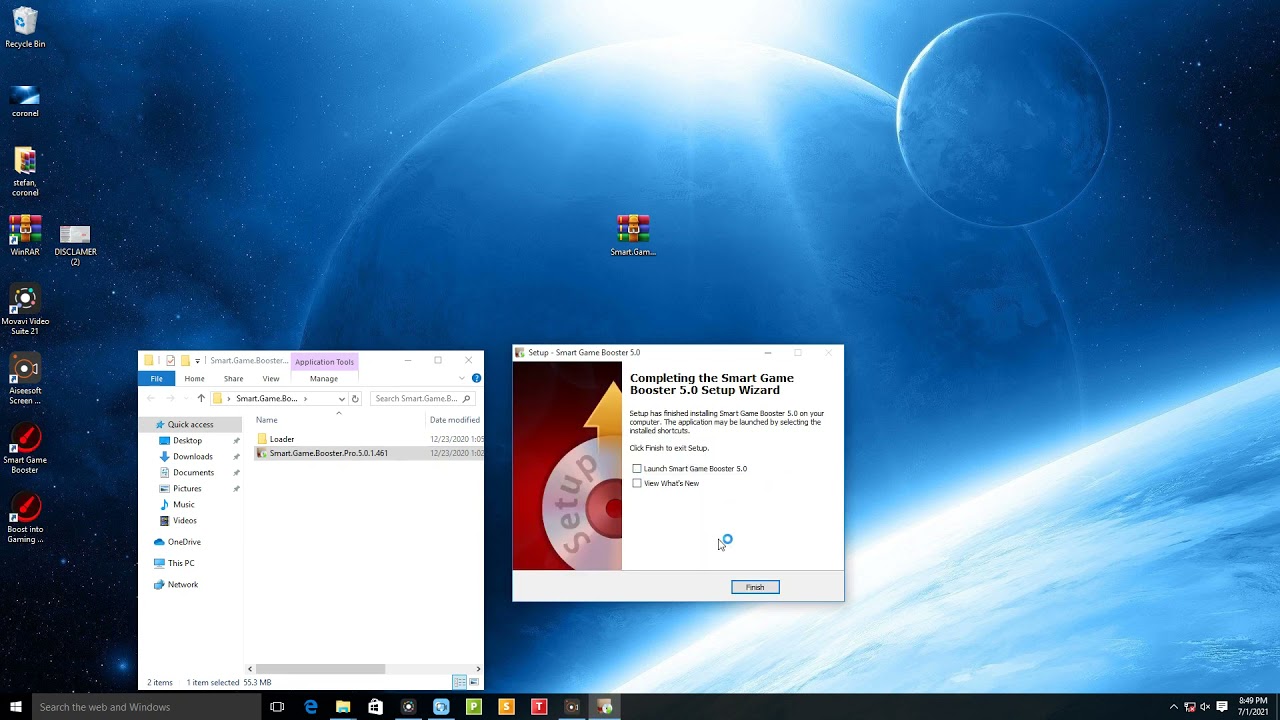1280x720 pixels.
Task: Expand the Explorer address bar history dropdown
Action: [x=341, y=398]
